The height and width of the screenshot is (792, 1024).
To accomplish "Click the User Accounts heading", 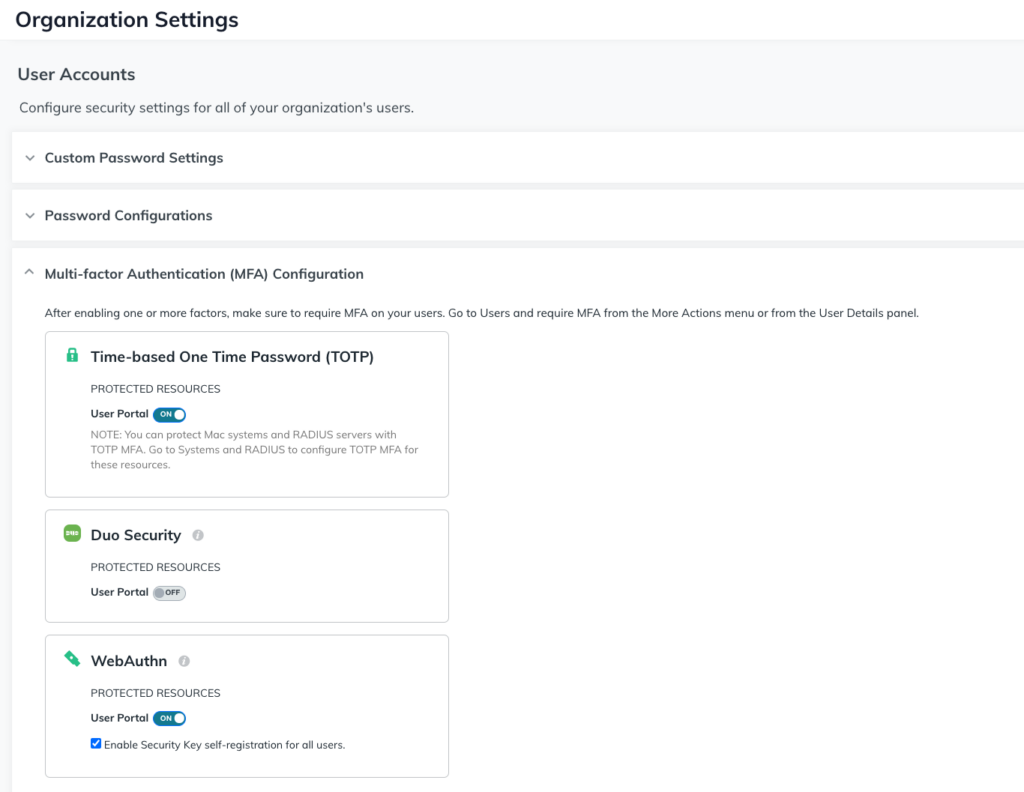I will click(76, 74).
